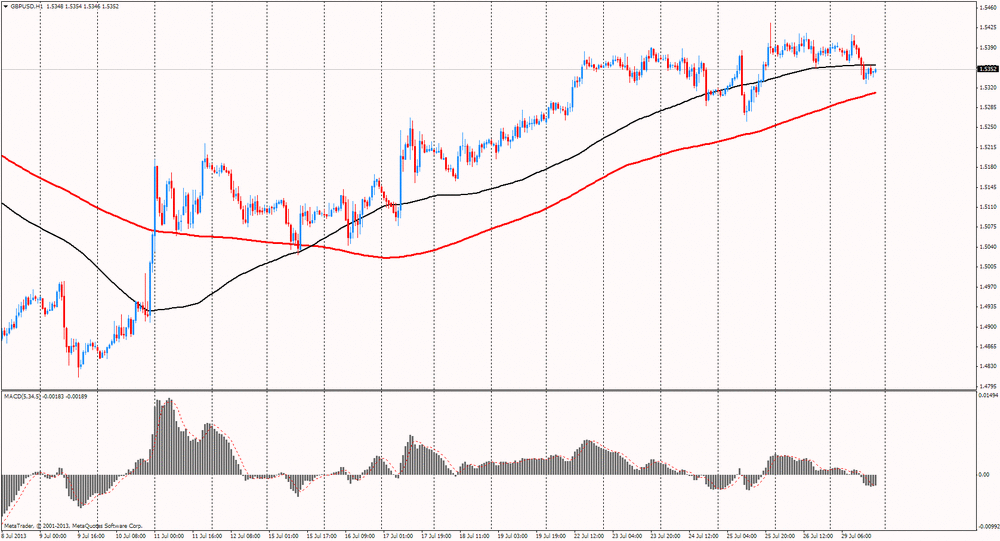Click the 1.5110 price scale label
Screen dimensions: 1000x541
(987, 207)
